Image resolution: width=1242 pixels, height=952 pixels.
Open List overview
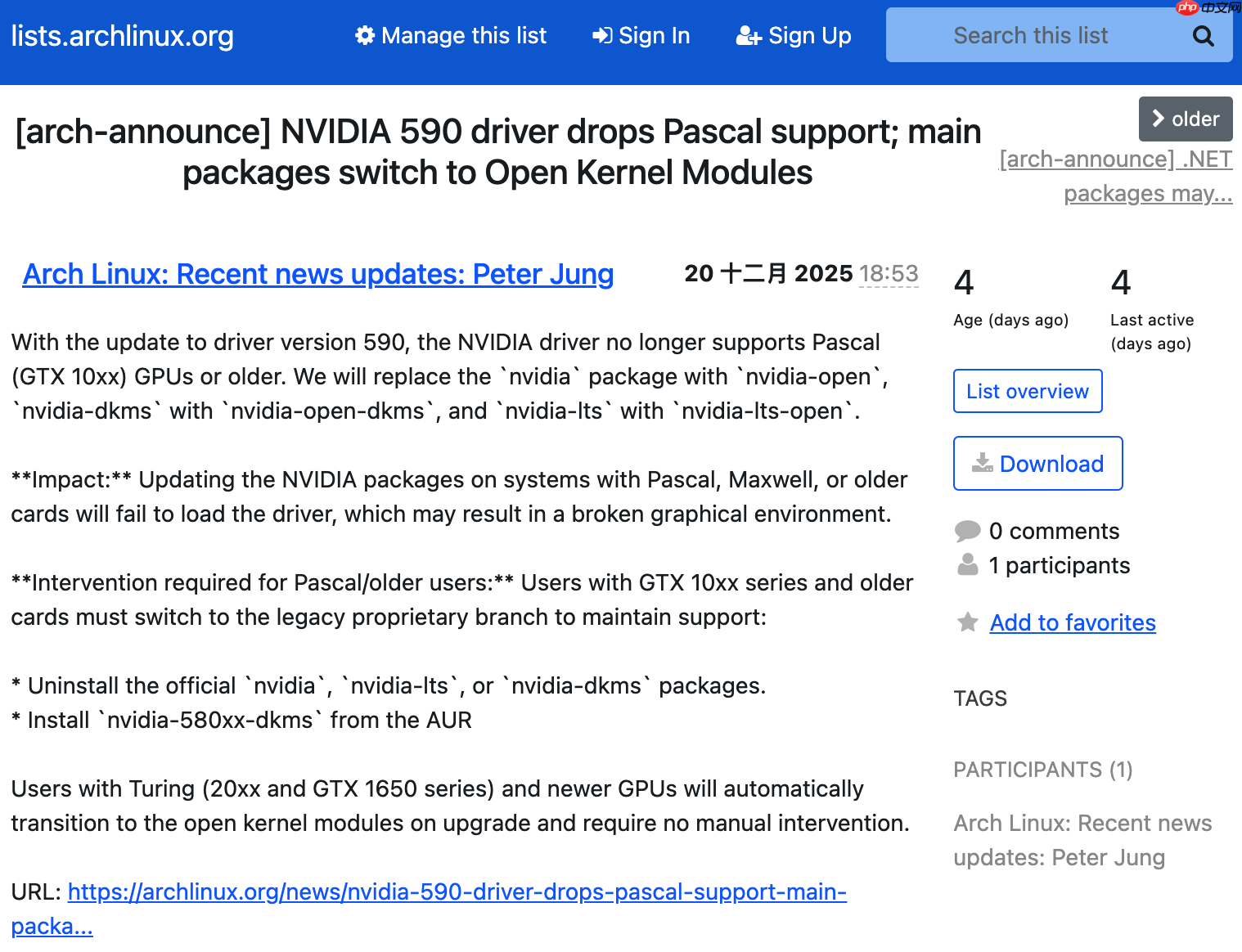pyautogui.click(x=1027, y=391)
